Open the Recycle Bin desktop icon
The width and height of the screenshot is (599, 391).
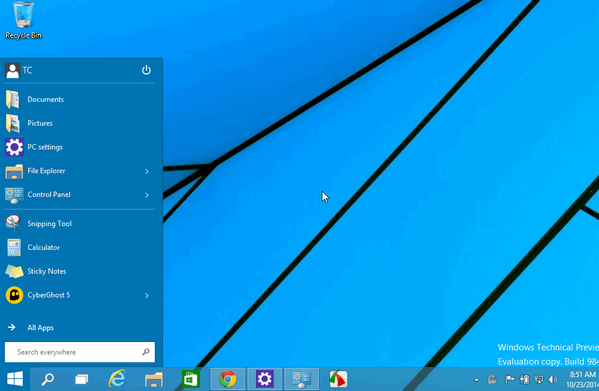(x=23, y=20)
